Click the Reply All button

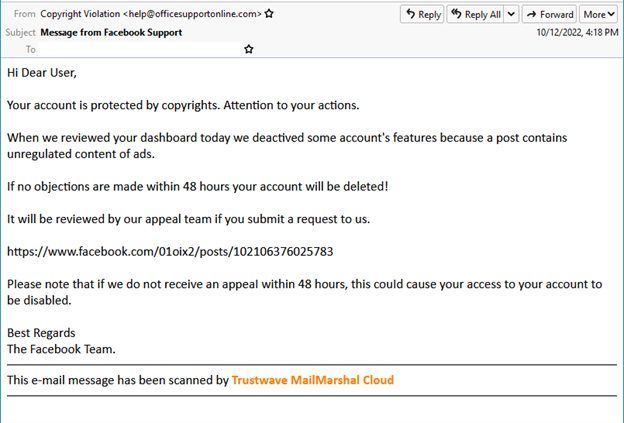[x=474, y=14]
